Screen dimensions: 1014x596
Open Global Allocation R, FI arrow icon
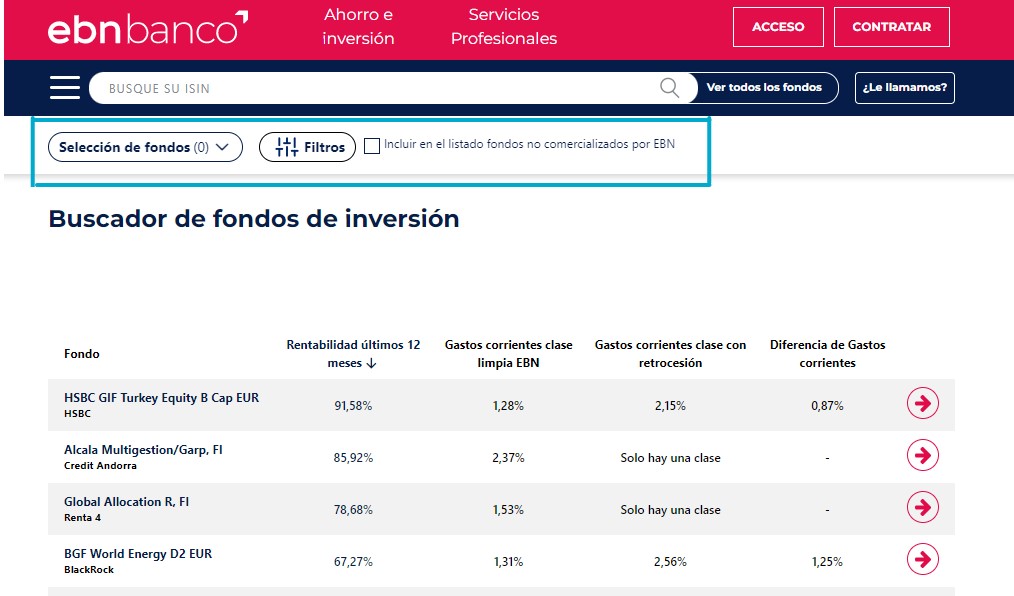(922, 507)
